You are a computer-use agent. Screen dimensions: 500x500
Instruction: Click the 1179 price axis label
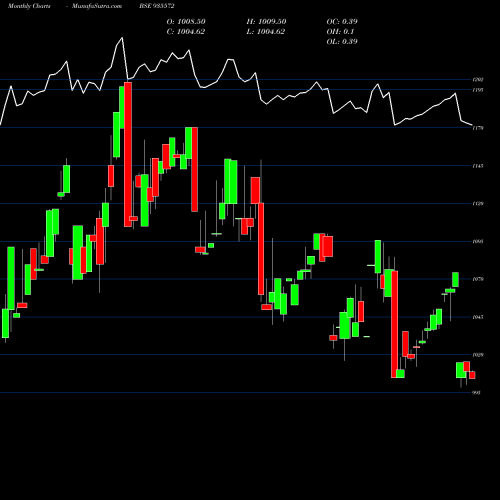(x=478, y=128)
